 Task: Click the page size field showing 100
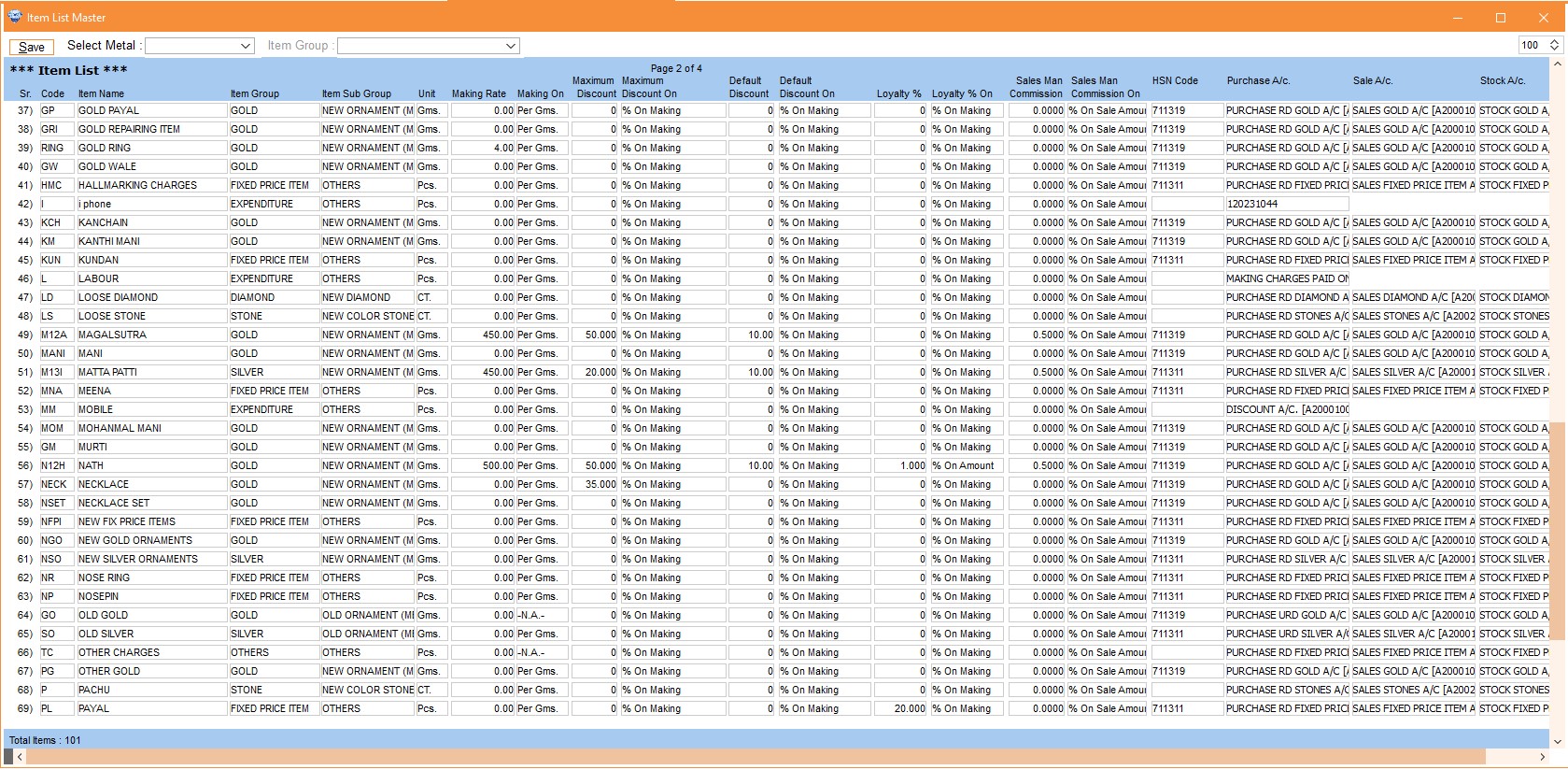point(1533,45)
